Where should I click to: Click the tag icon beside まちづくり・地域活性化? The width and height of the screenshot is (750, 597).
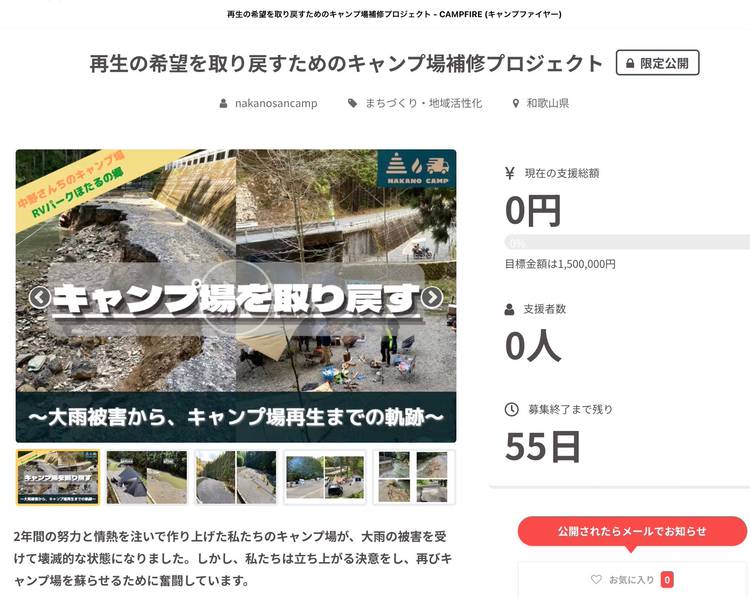click(x=352, y=103)
